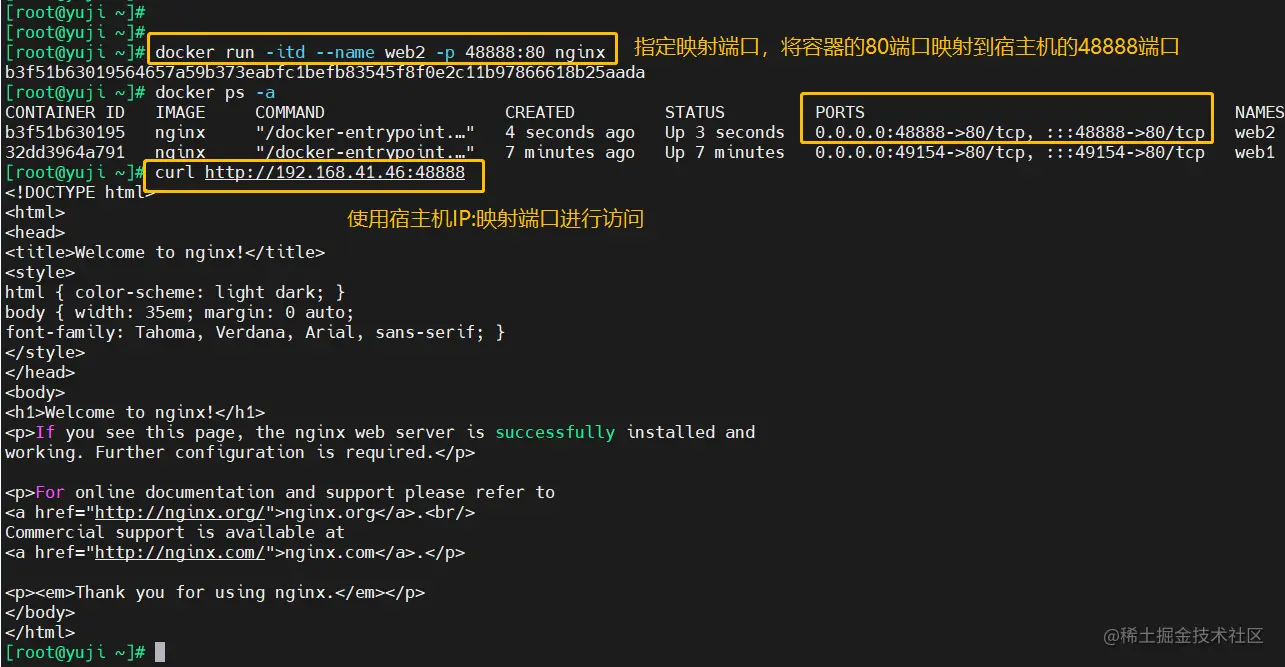This screenshot has height=667, width=1285.
Task: Click the green word 'successfully'
Action: coord(555,432)
